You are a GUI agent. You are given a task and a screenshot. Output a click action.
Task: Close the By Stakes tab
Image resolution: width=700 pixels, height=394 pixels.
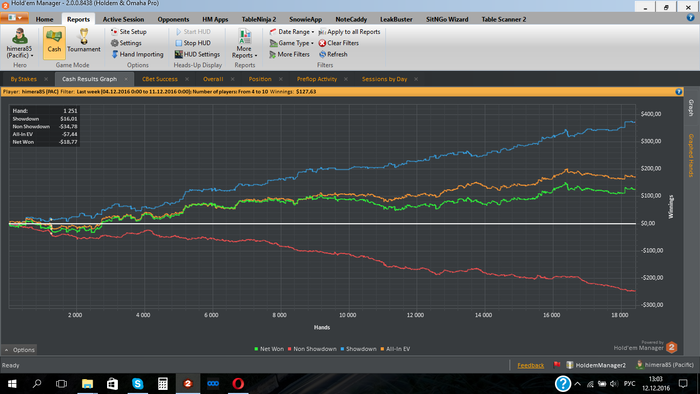tap(46, 79)
